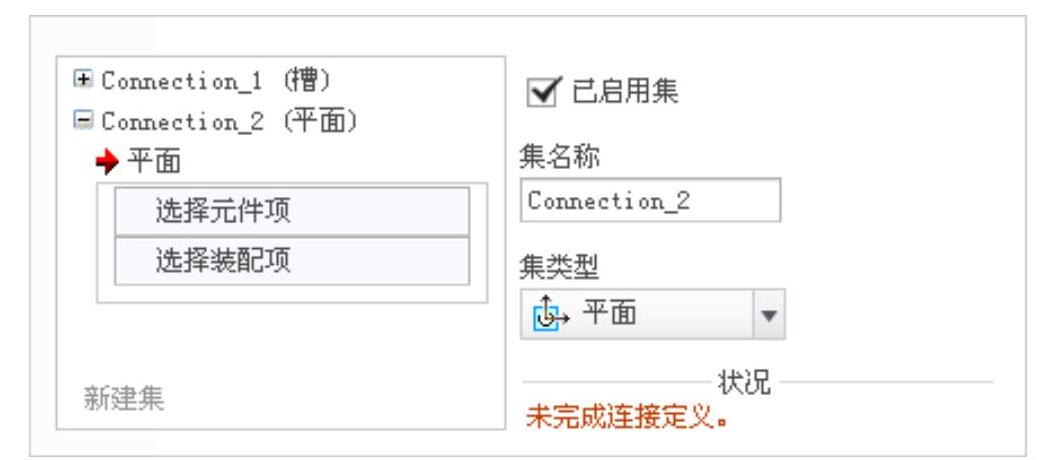Click the red arrow constraint icon
This screenshot has height=460, width=1037.
[x=107, y=161]
